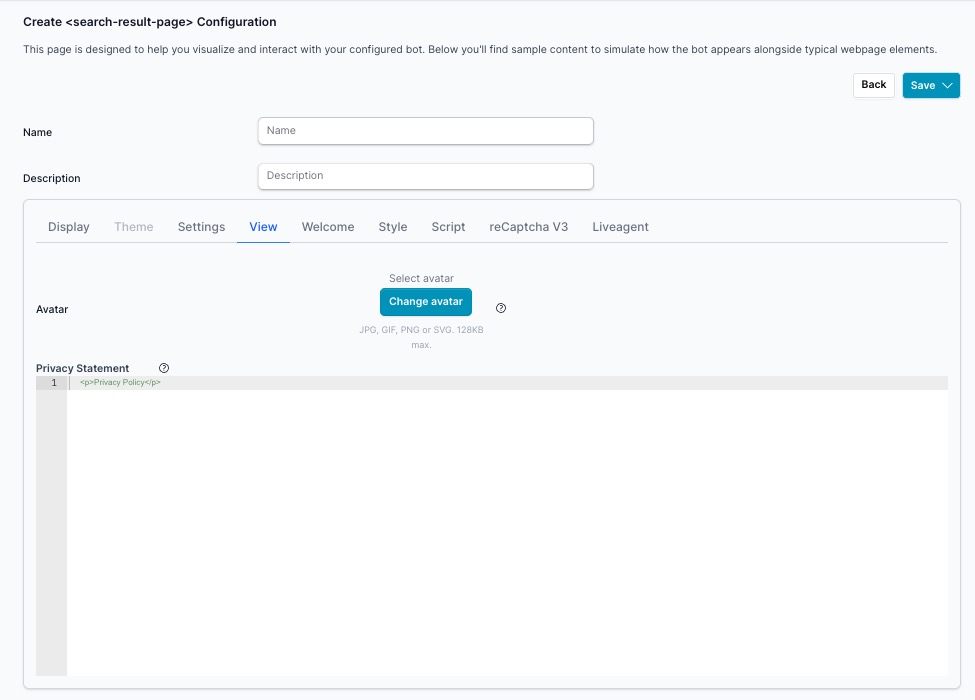Click the Save button label
The width and height of the screenshot is (975, 700).
coord(922,86)
